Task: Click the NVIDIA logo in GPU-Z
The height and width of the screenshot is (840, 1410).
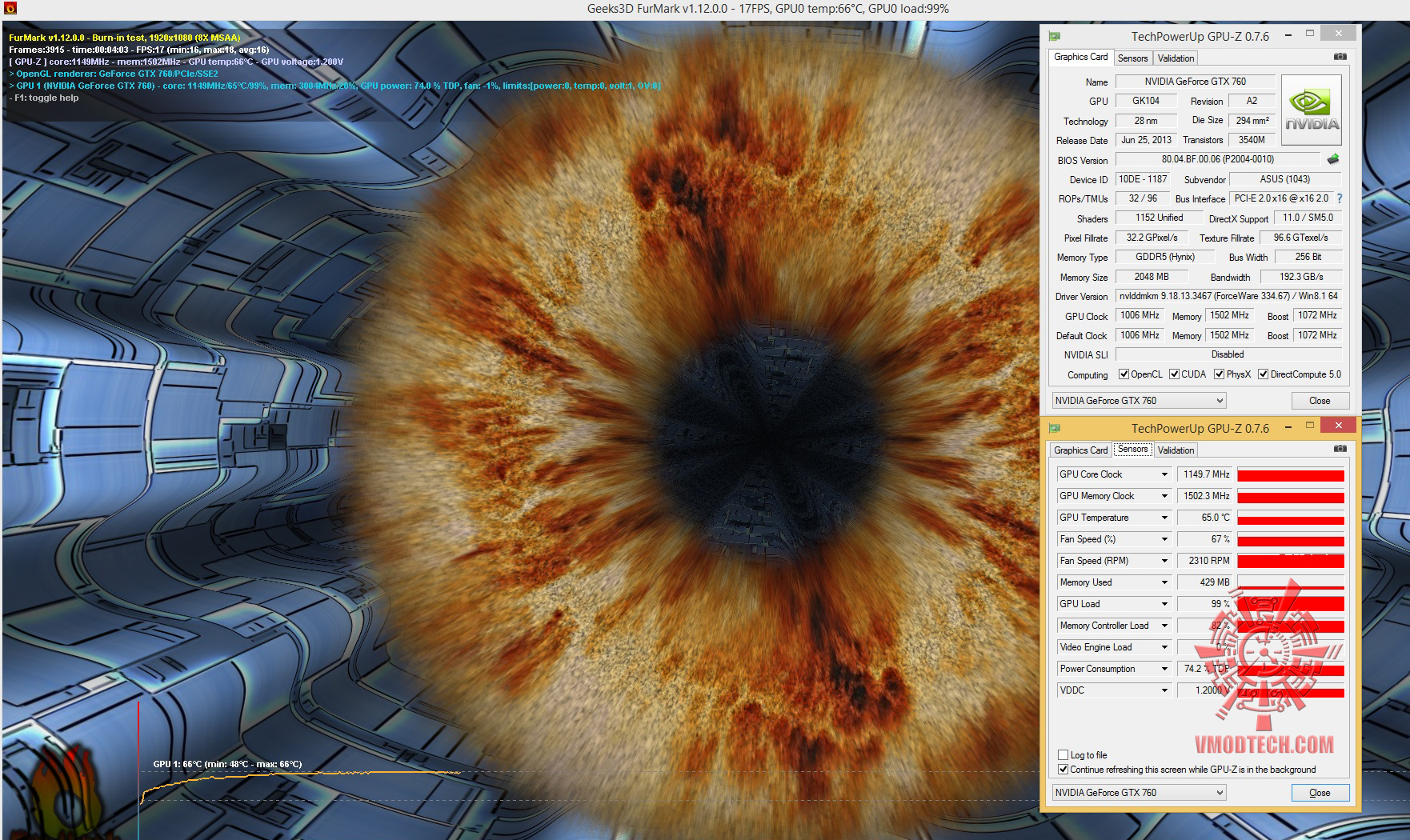Action: click(1312, 110)
